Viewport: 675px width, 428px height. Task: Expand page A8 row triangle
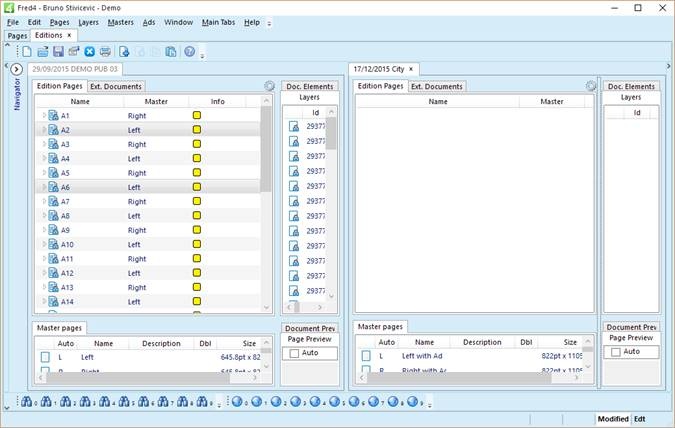pyautogui.click(x=44, y=216)
